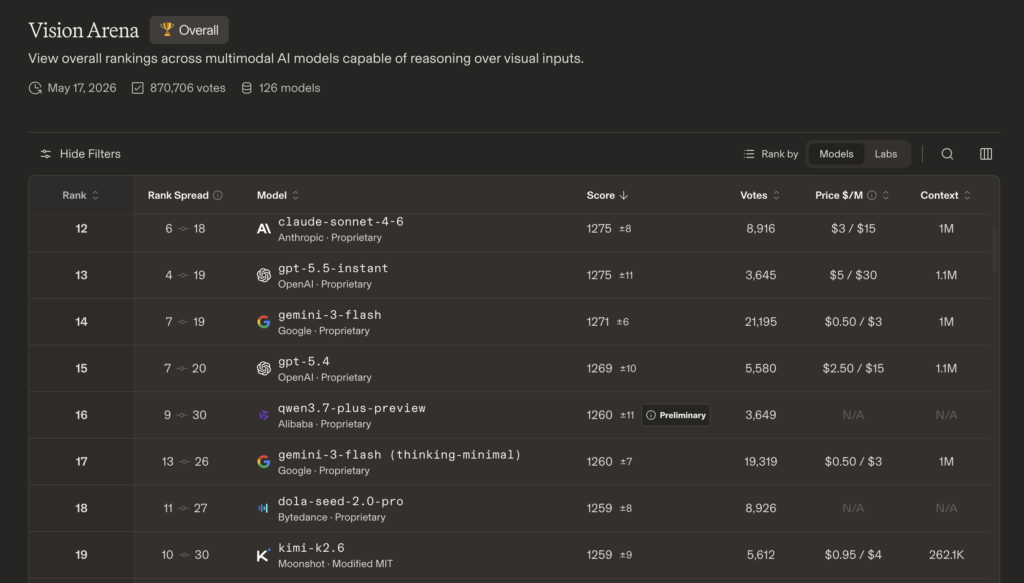Click the 262.1K context cell
Image resolution: width=1024 pixels, height=583 pixels.
click(946, 555)
